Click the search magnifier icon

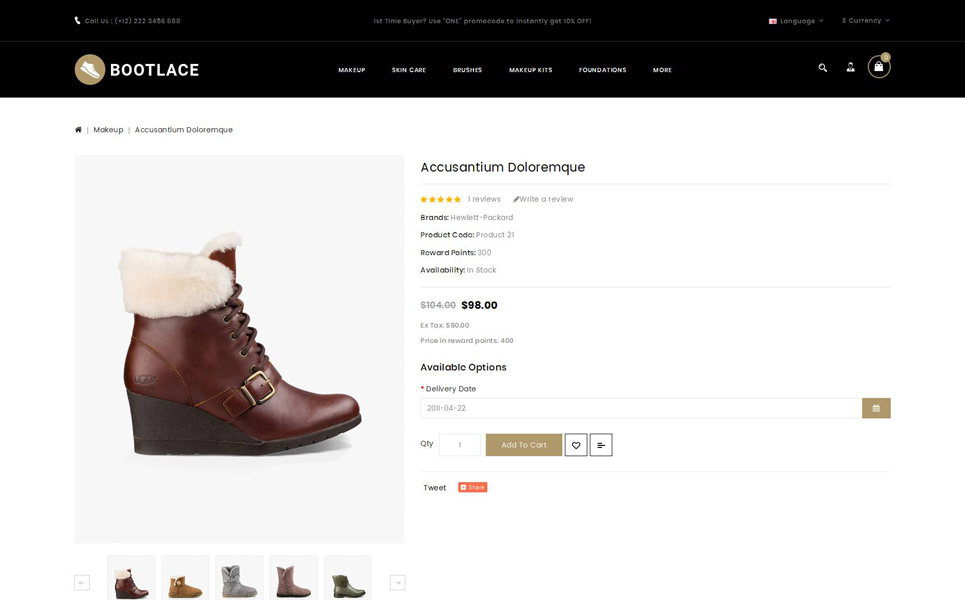pyautogui.click(x=823, y=68)
